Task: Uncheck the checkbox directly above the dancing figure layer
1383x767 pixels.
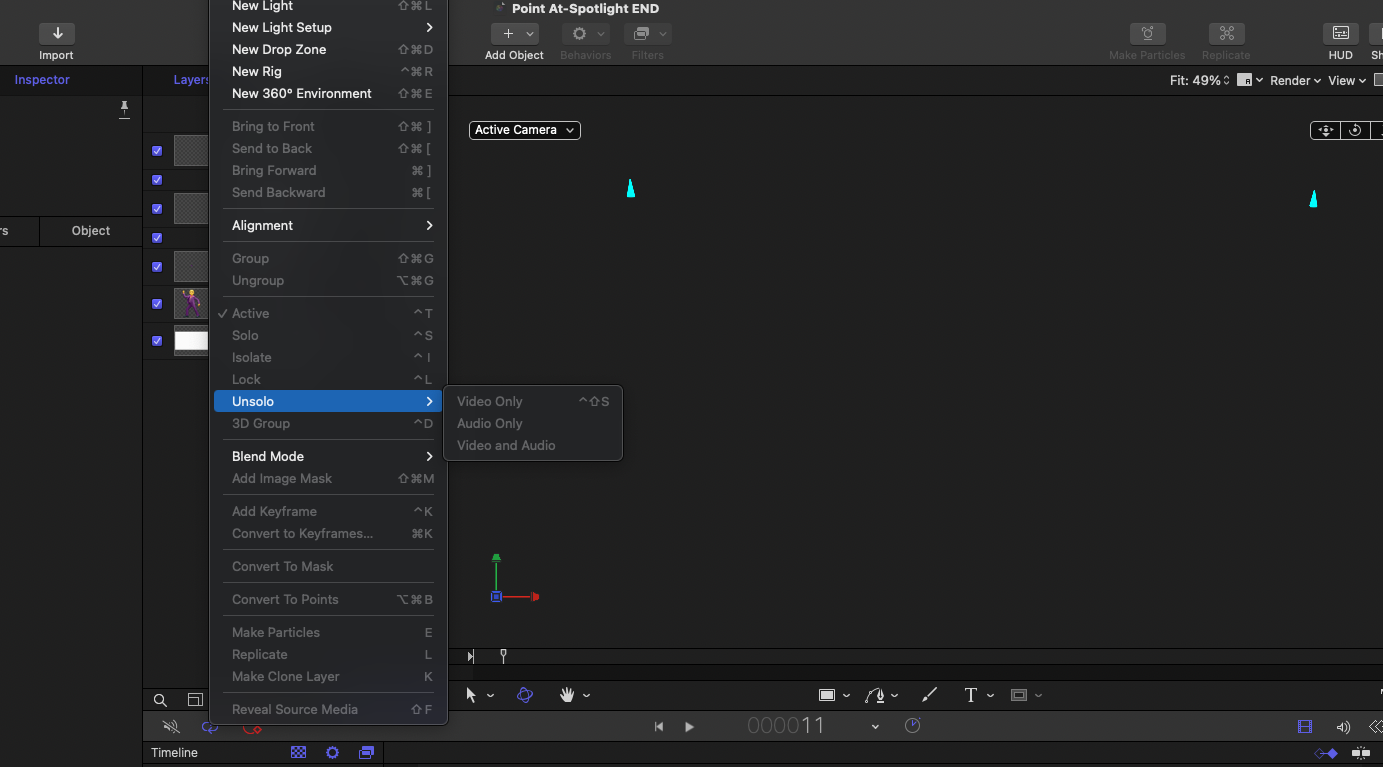Action: [157, 267]
